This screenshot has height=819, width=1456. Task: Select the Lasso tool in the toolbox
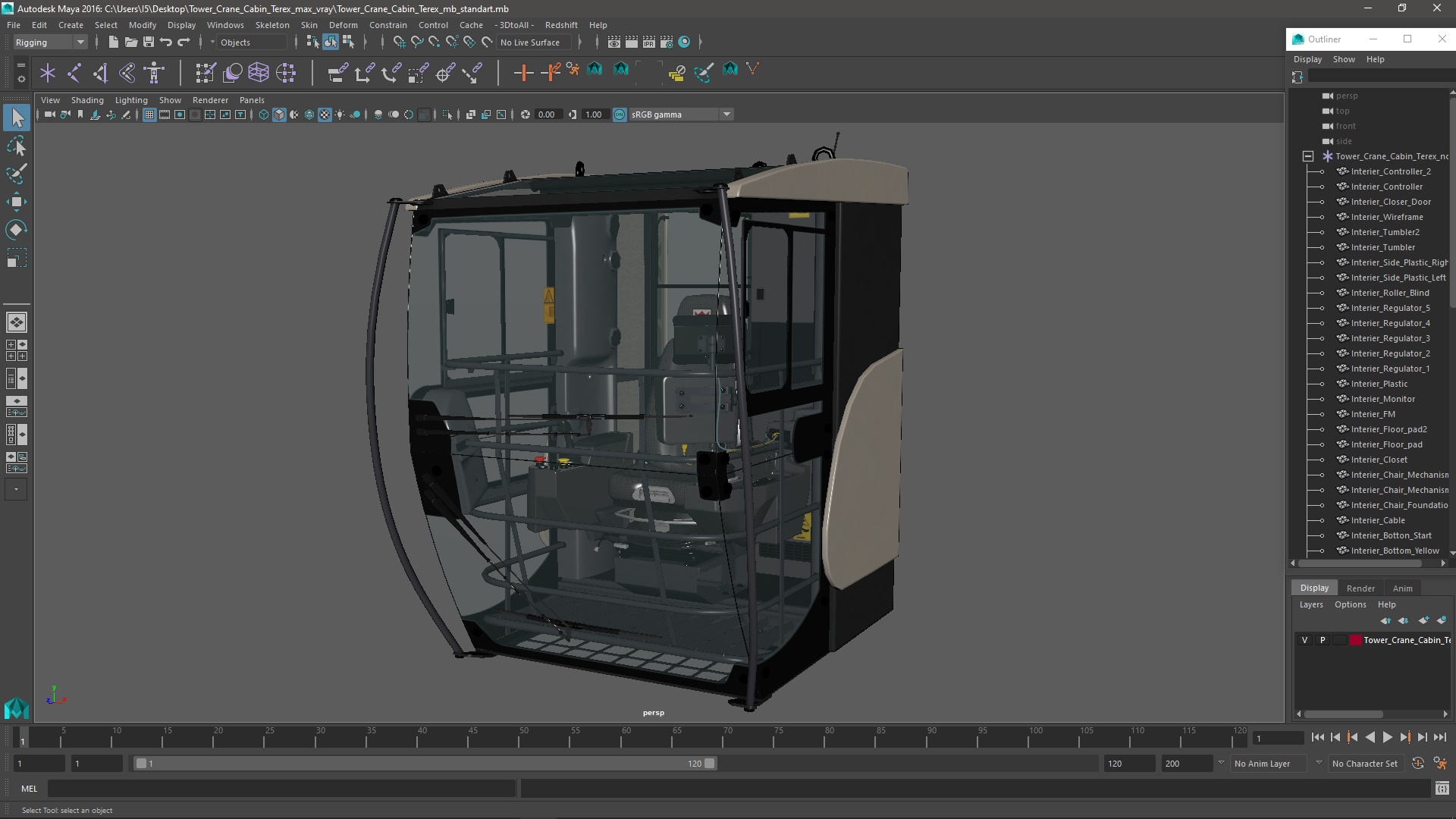pos(17,146)
